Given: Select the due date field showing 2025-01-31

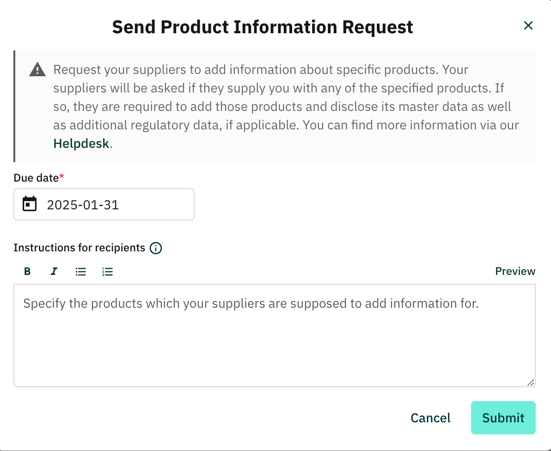Looking at the screenshot, I should click(104, 204).
